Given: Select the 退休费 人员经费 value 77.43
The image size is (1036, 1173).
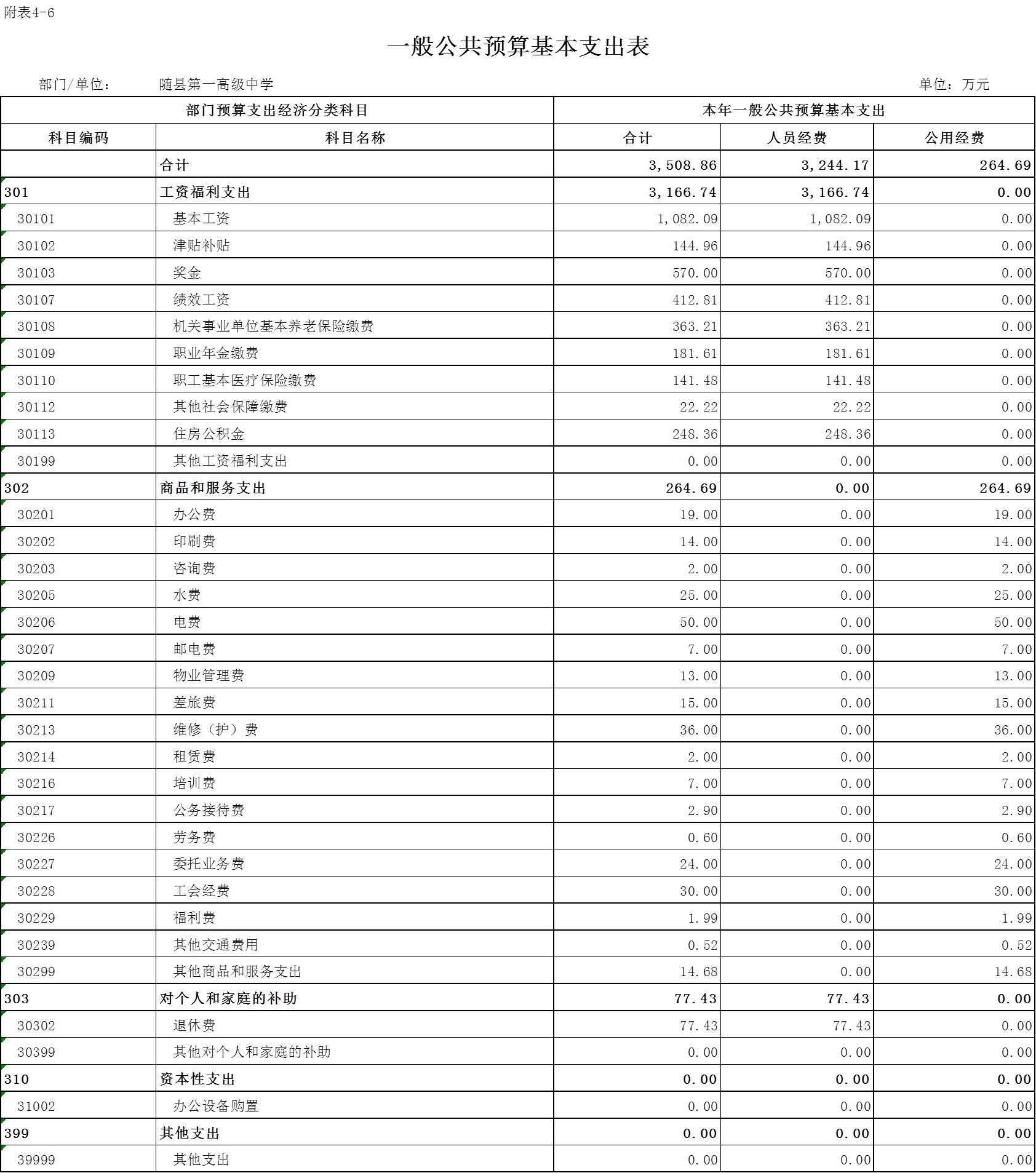Looking at the screenshot, I should [x=797, y=1025].
